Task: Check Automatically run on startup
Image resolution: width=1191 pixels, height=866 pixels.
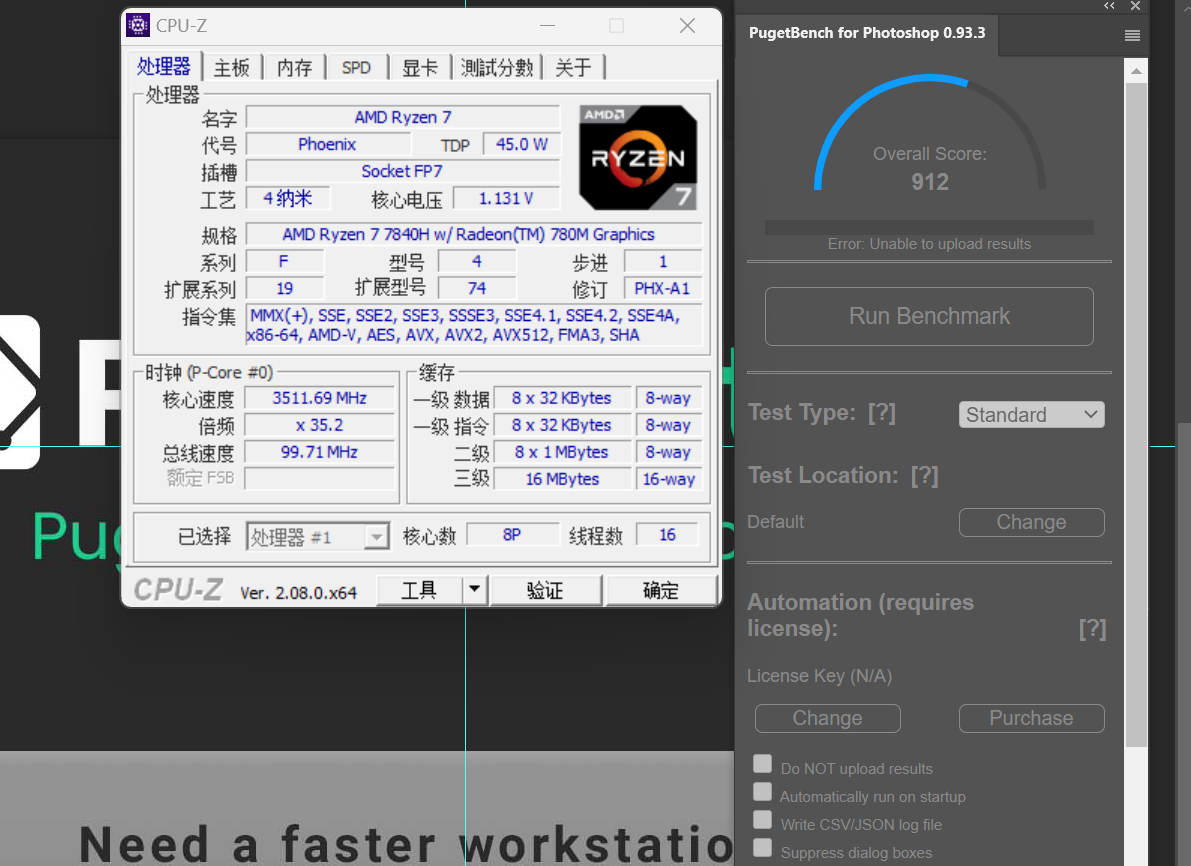Action: coord(763,793)
